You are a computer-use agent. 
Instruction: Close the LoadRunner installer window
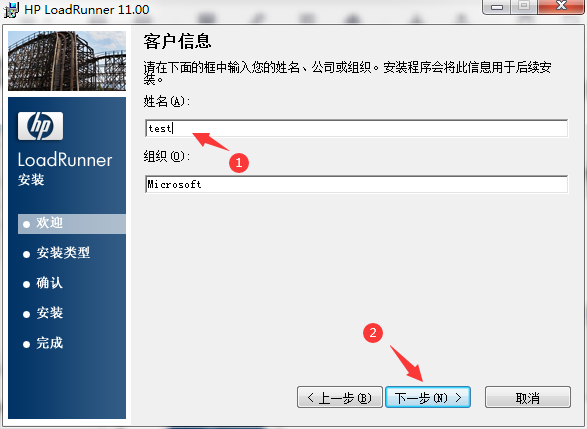click(x=561, y=6)
